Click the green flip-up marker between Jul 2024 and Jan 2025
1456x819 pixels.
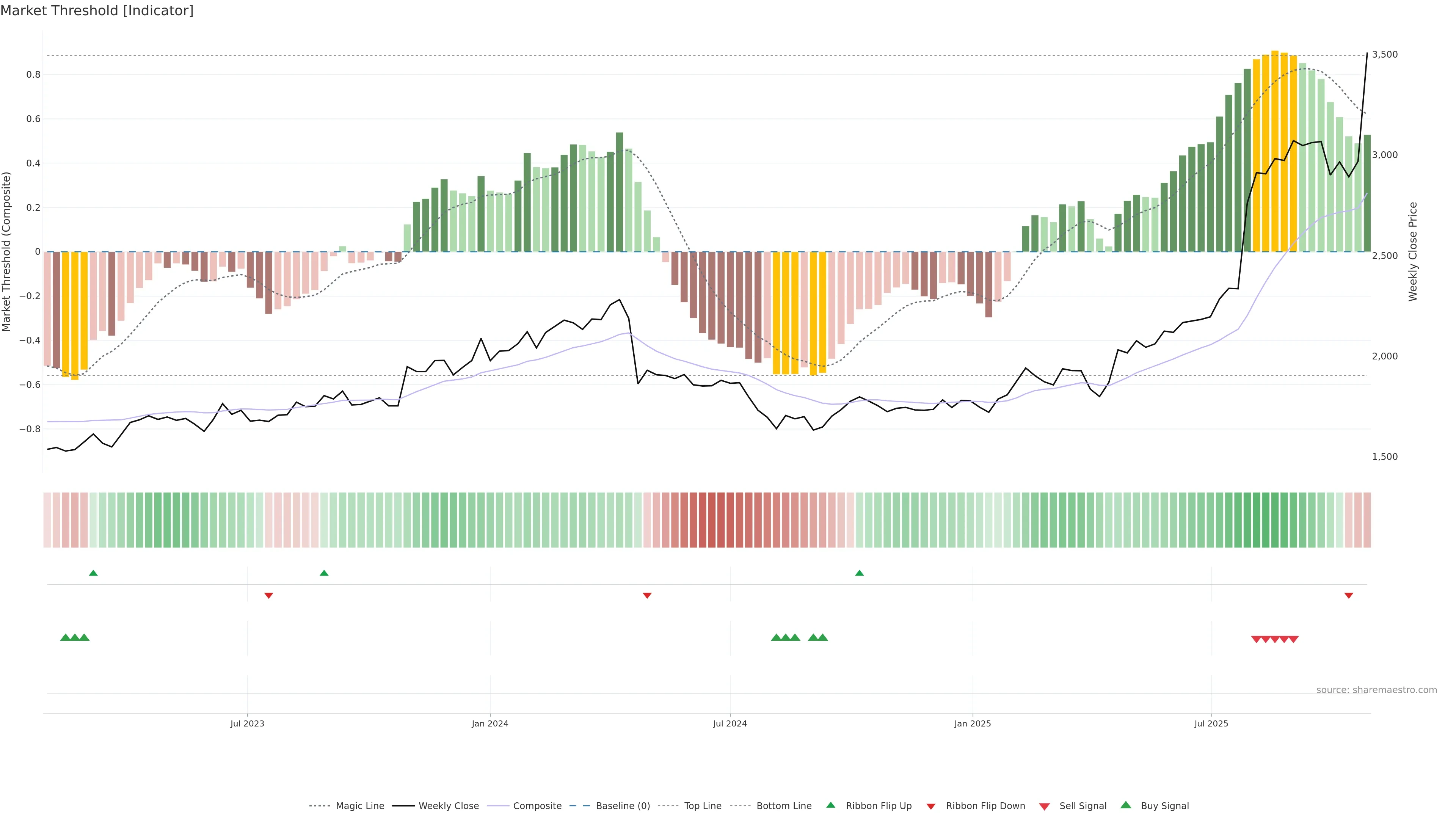click(859, 573)
